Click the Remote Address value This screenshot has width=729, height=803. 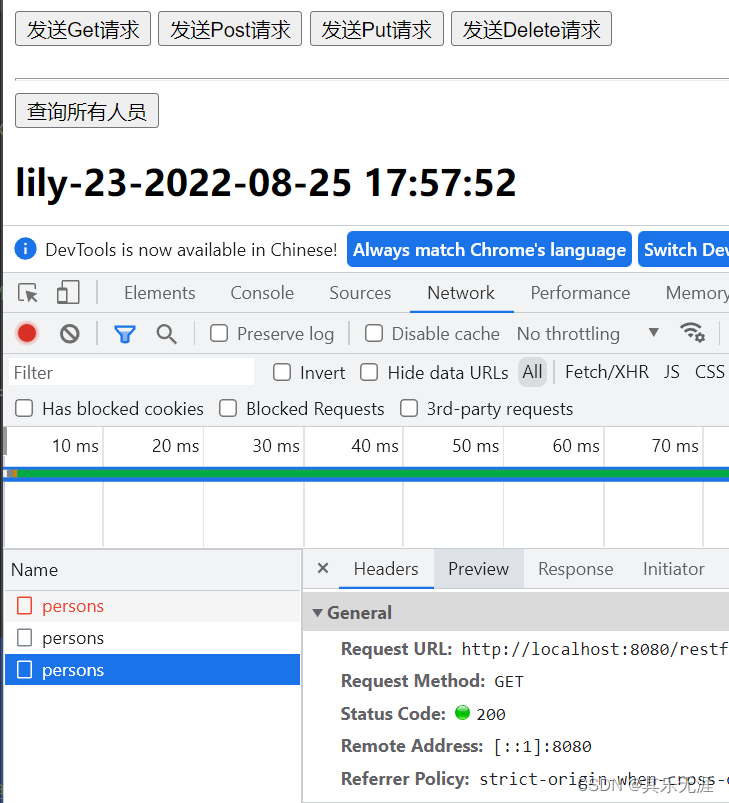point(542,747)
